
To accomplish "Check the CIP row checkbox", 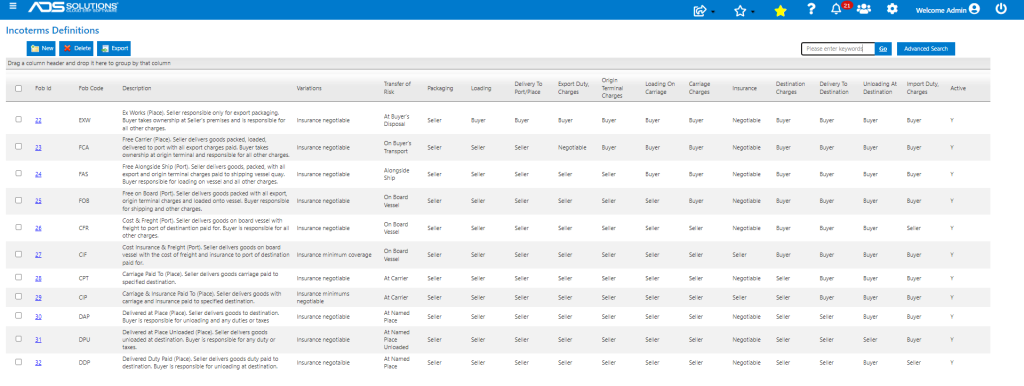I will tap(18, 297).
